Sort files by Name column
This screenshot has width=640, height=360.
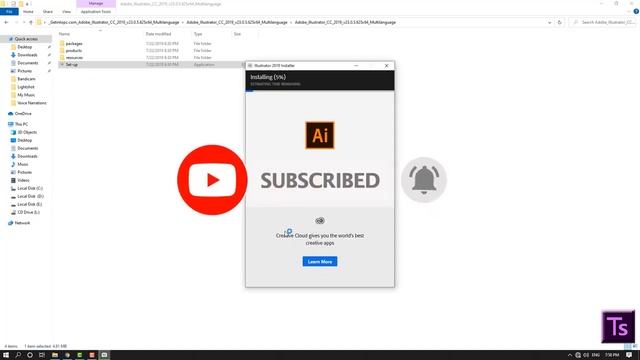click(64, 34)
